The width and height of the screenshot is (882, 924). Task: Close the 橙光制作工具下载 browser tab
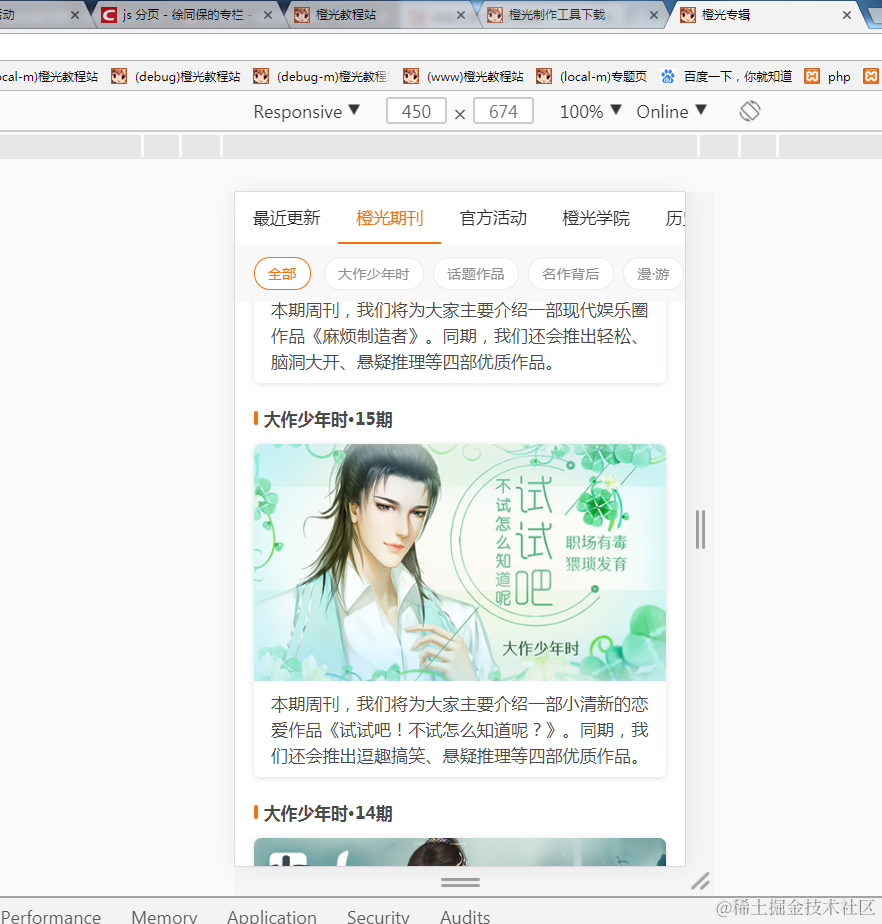[653, 15]
